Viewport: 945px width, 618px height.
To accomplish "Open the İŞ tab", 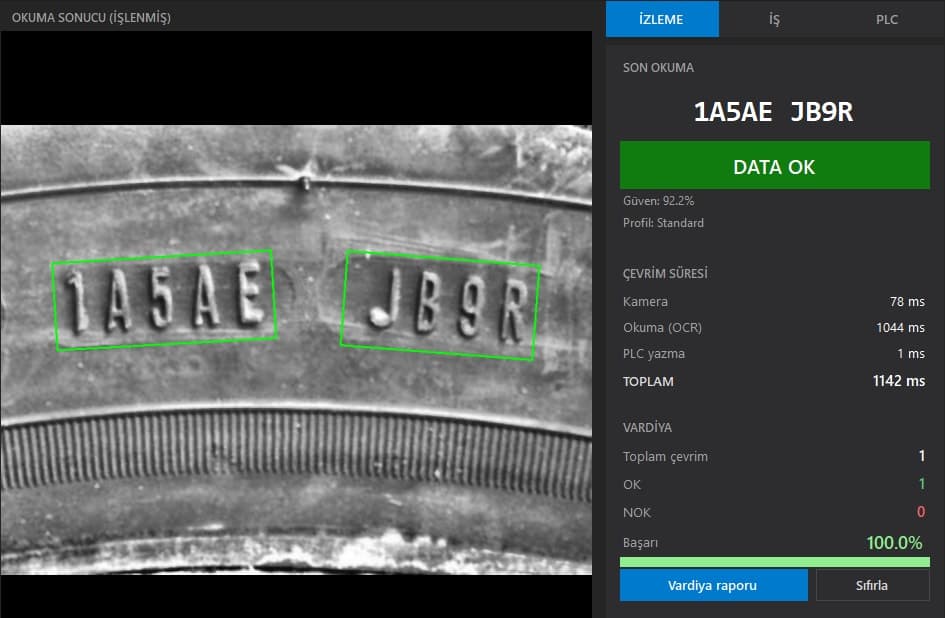I will [x=774, y=19].
